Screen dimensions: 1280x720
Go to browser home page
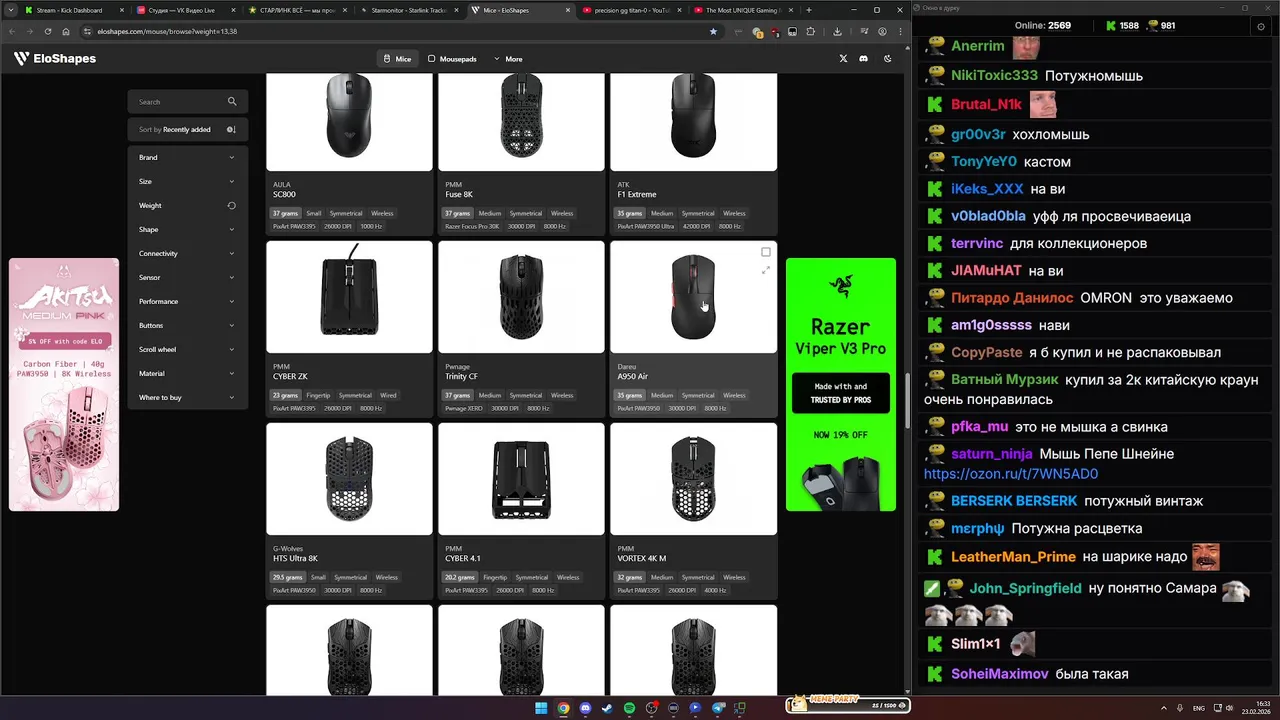point(66,31)
